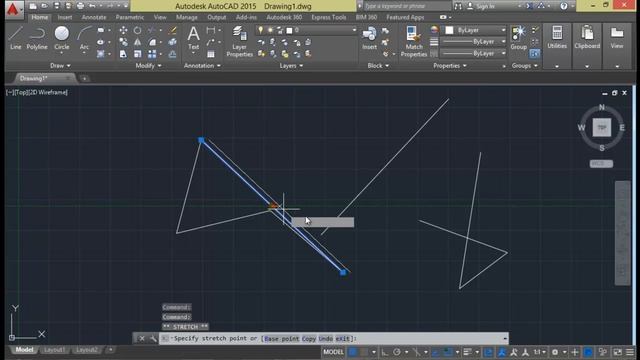Image resolution: width=640 pixels, height=360 pixels.
Task: Insert a Table from Annotation panel
Action: tap(211, 54)
